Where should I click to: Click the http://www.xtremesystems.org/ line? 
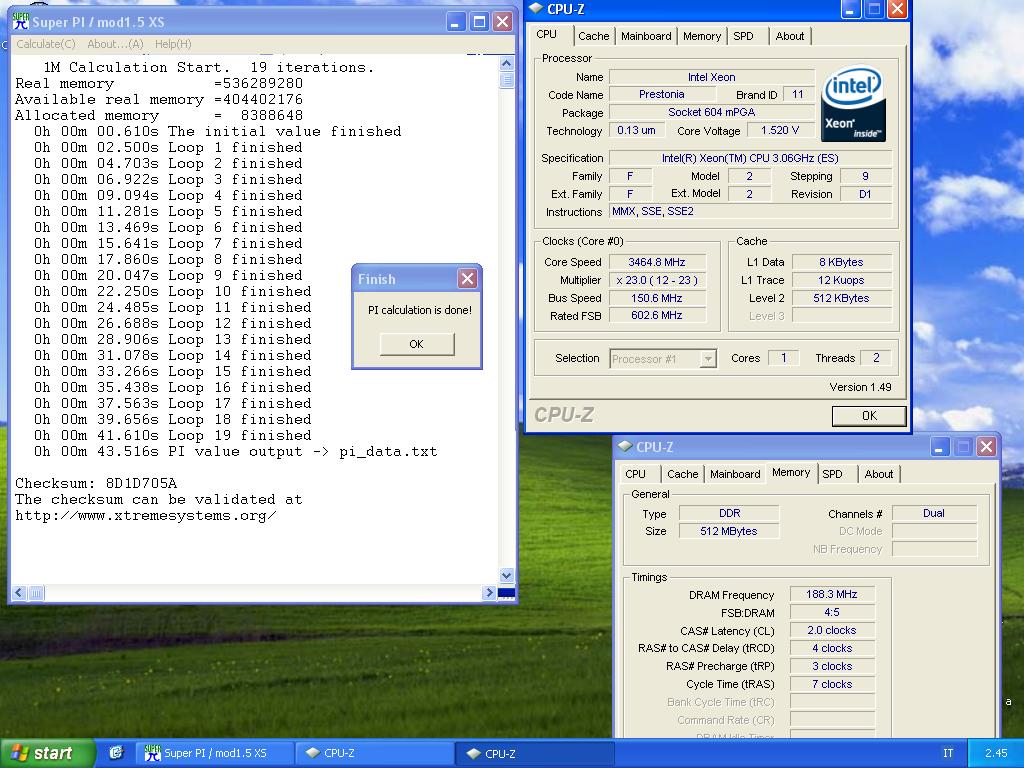pos(146,515)
